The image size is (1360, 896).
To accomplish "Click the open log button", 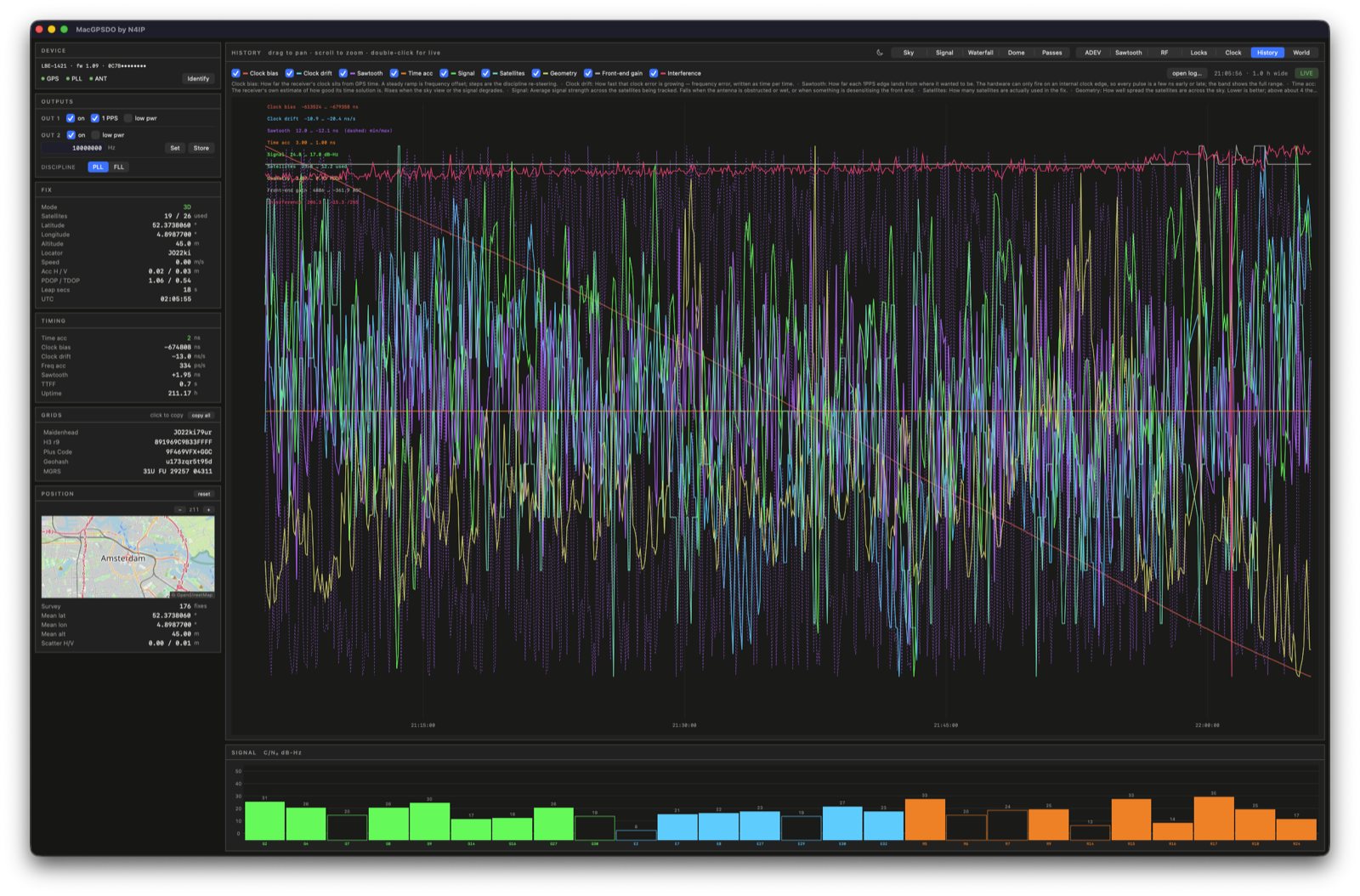I will point(1187,73).
